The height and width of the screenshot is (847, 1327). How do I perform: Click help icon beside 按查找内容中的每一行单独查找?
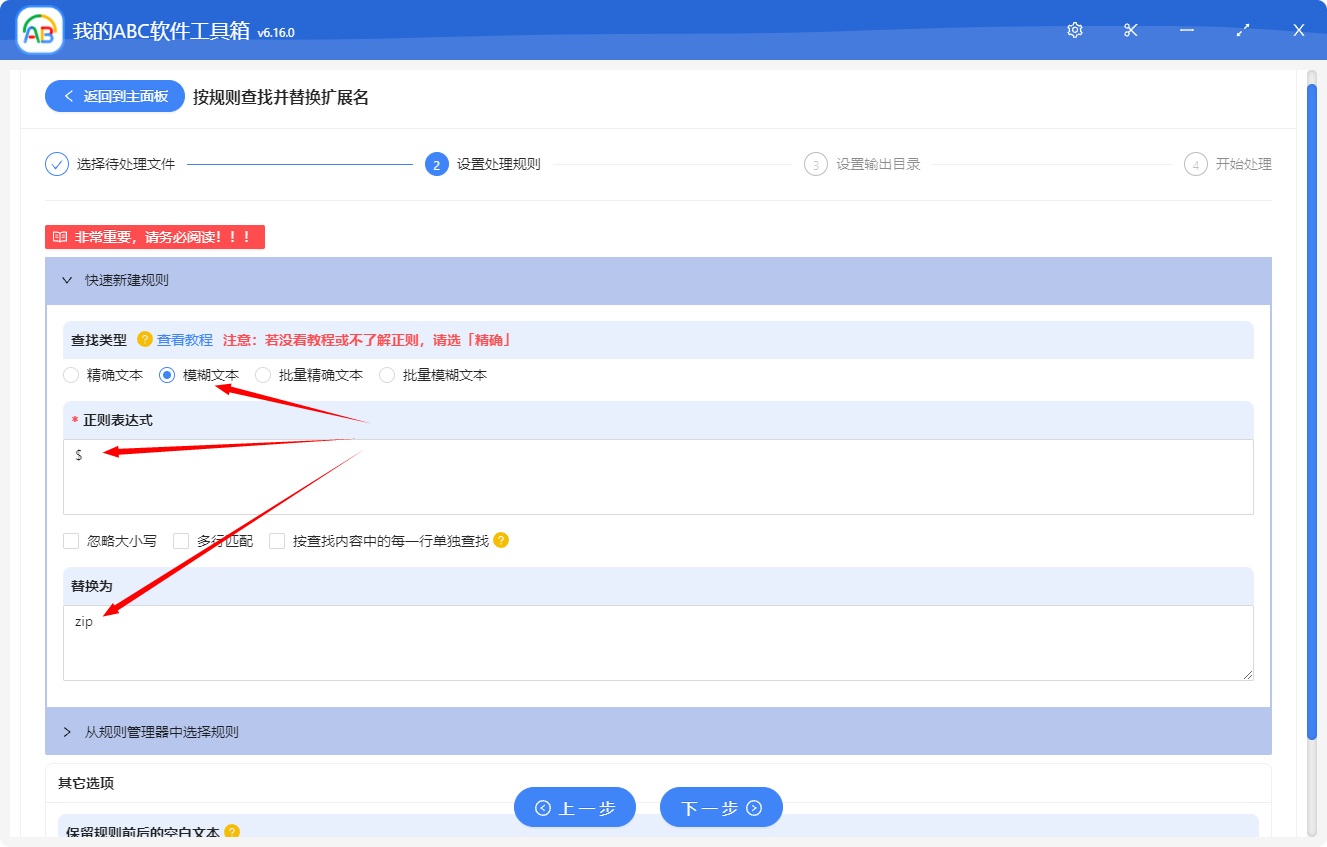(x=501, y=540)
